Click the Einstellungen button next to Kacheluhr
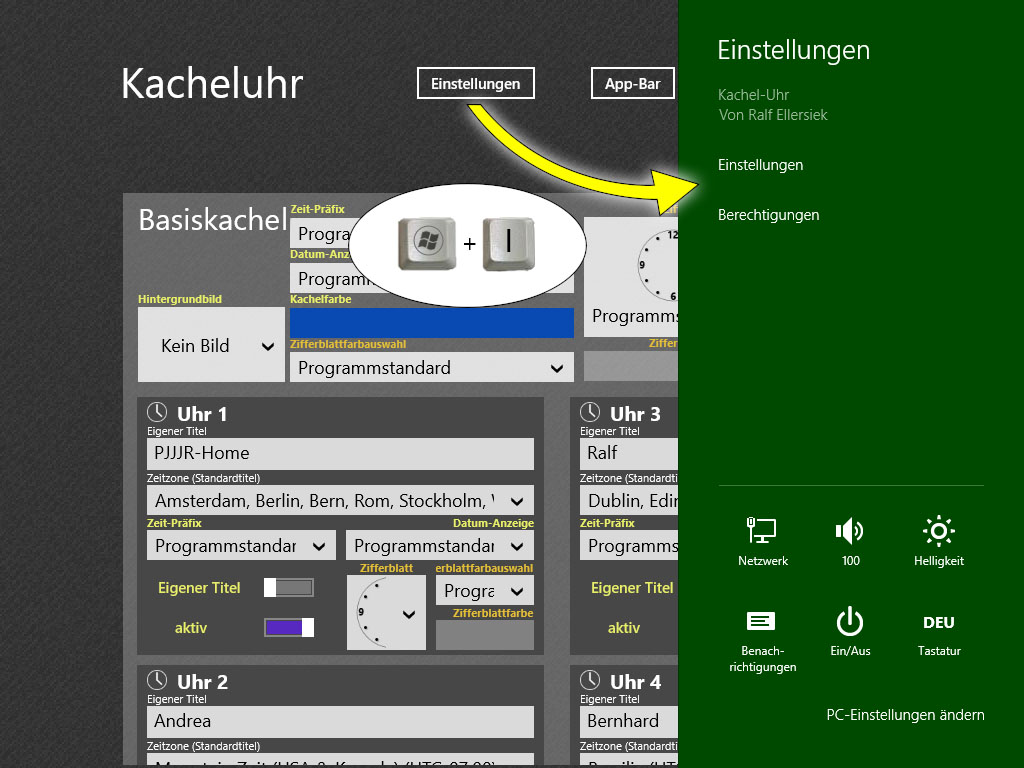1024x768 pixels. pyautogui.click(x=475, y=84)
